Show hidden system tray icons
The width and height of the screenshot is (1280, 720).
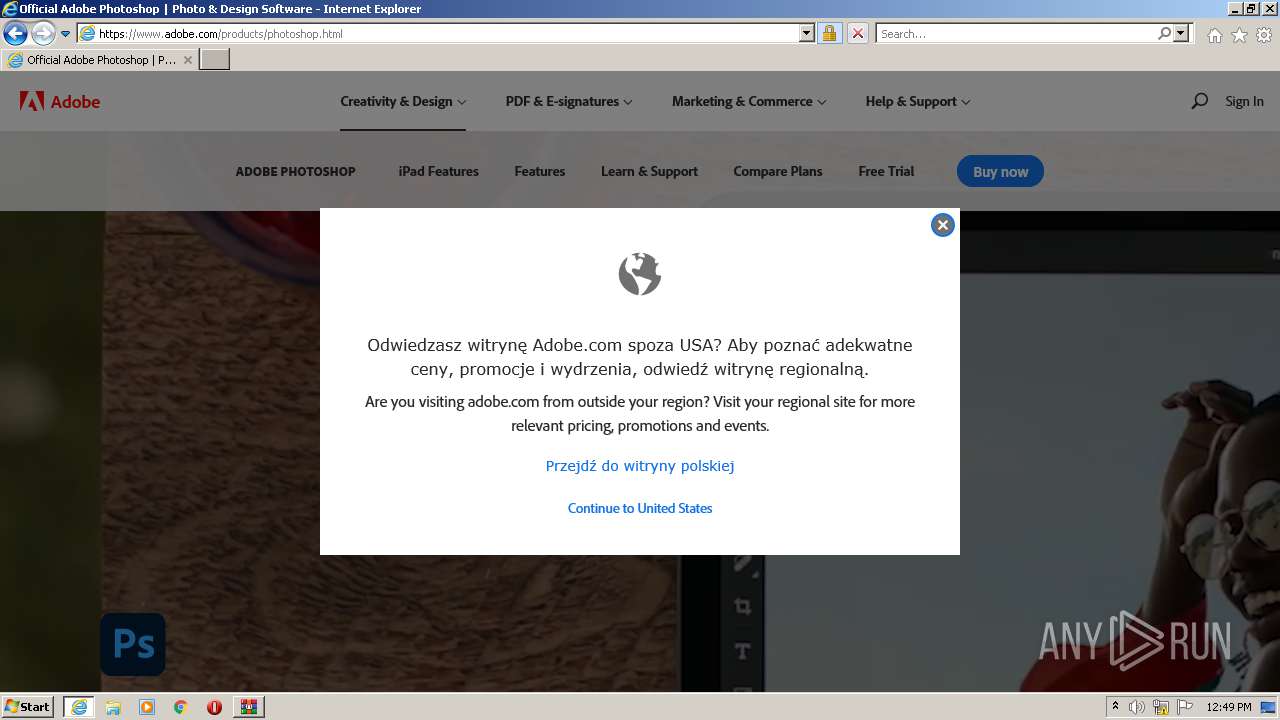coord(1115,707)
